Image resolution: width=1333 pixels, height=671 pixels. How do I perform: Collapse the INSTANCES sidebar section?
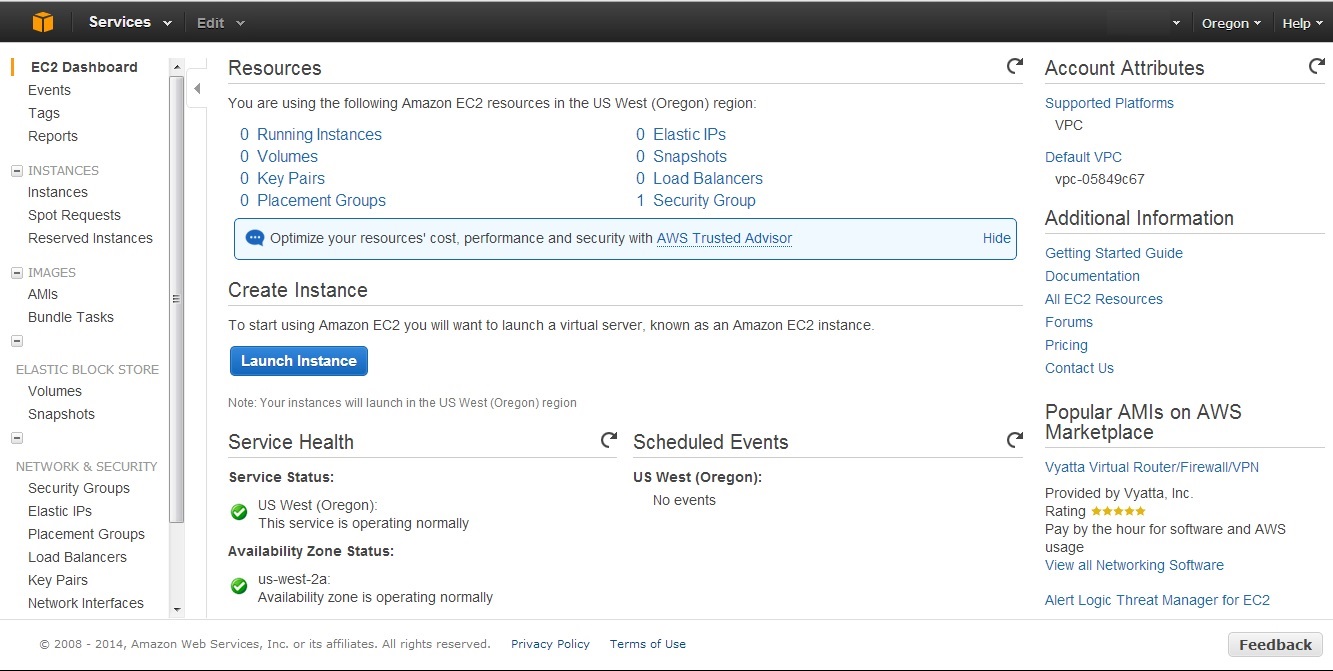pyautogui.click(x=17, y=171)
